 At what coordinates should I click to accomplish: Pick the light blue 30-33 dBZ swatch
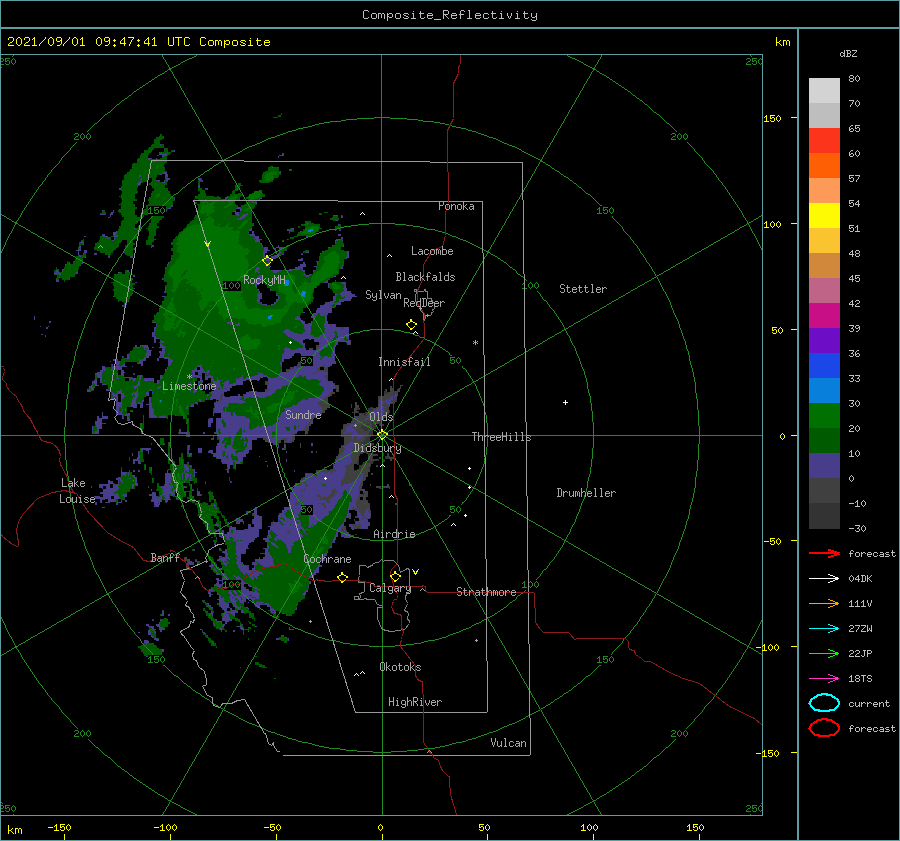(824, 390)
